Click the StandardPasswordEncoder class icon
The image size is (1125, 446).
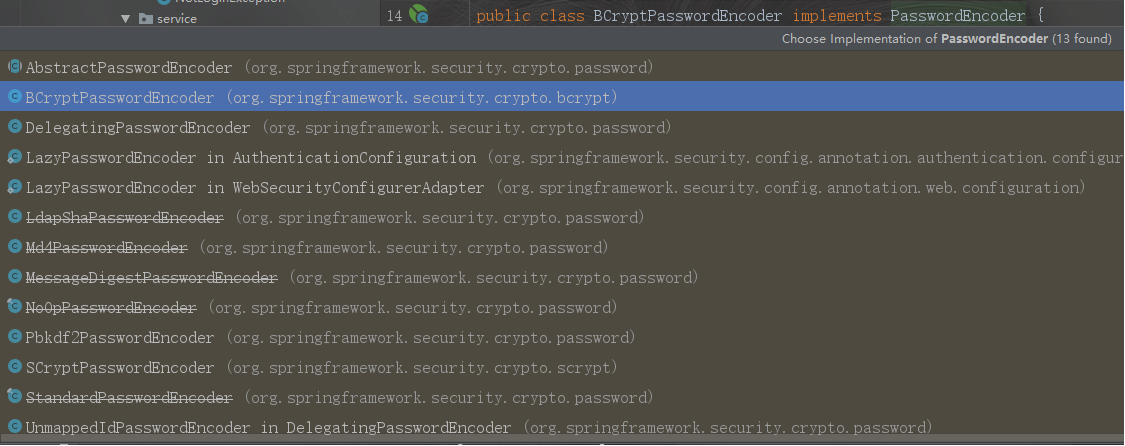click(x=15, y=397)
